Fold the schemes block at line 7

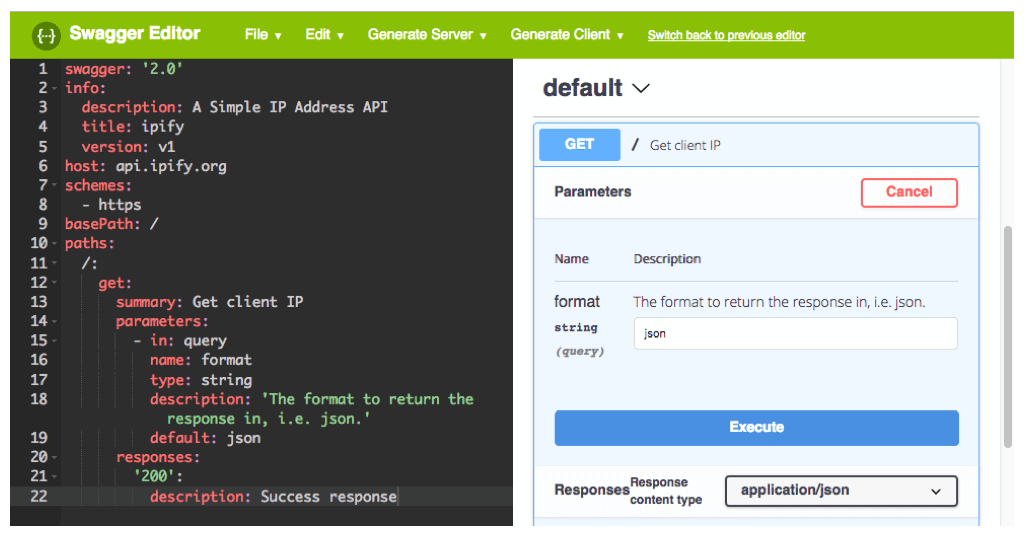point(54,186)
